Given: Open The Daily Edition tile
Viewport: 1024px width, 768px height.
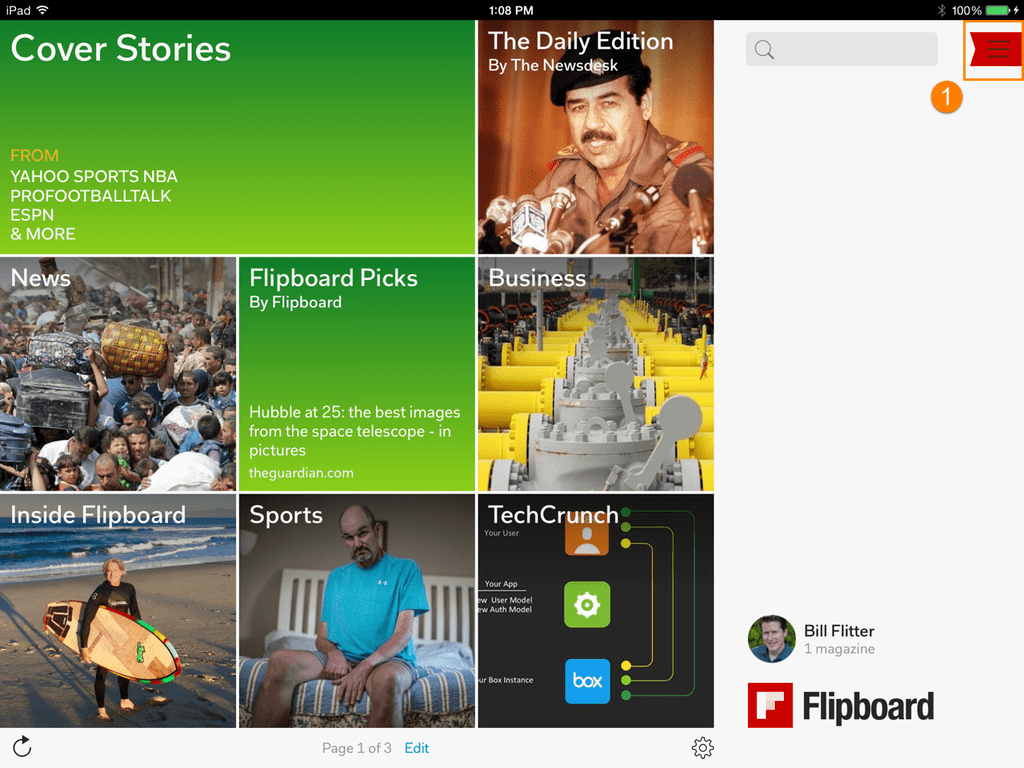Looking at the screenshot, I should 596,137.
